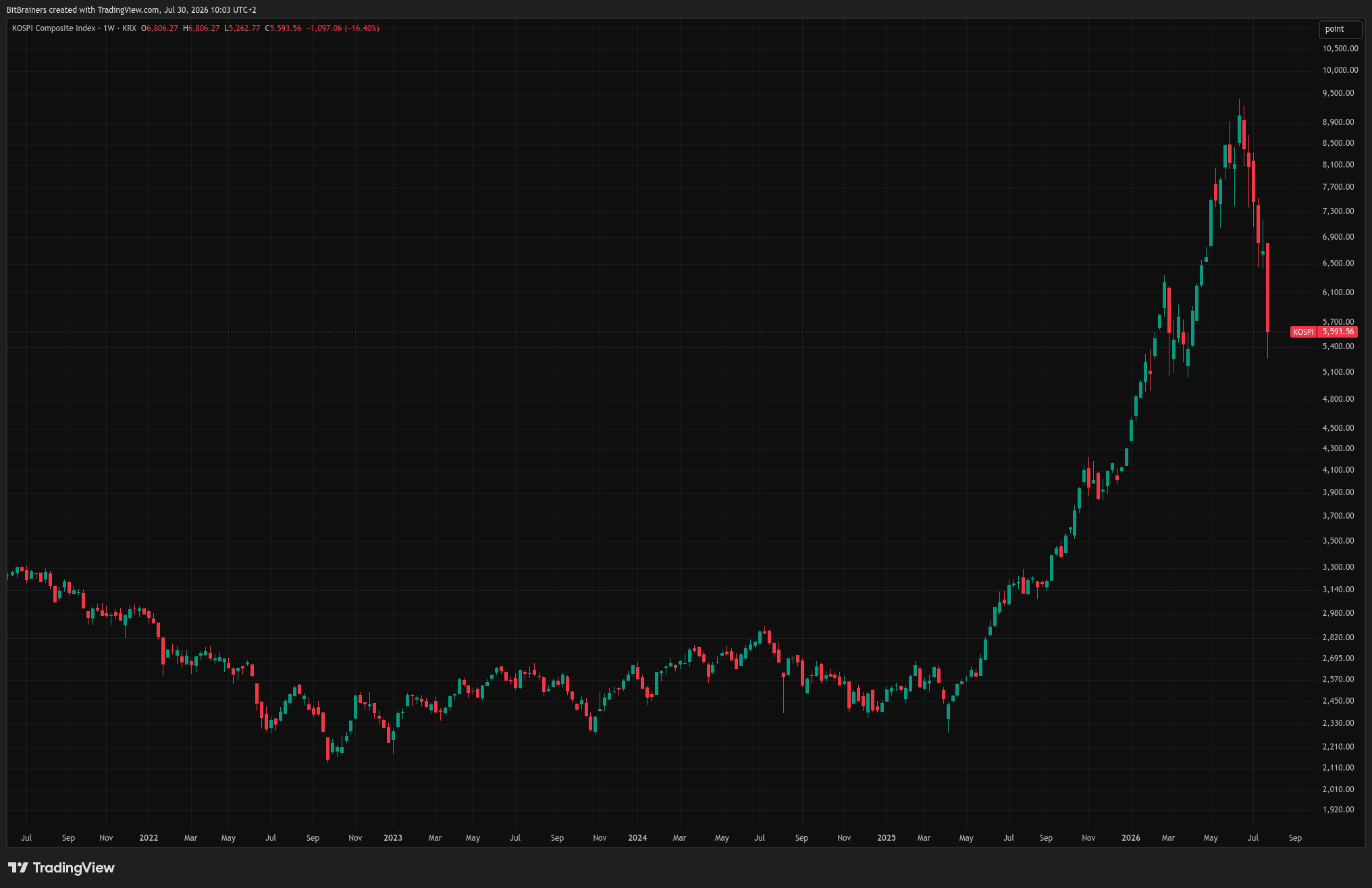Click the BitBrainers TradingView.com attribution header text
This screenshot has height=888, width=1372.
click(x=131, y=10)
